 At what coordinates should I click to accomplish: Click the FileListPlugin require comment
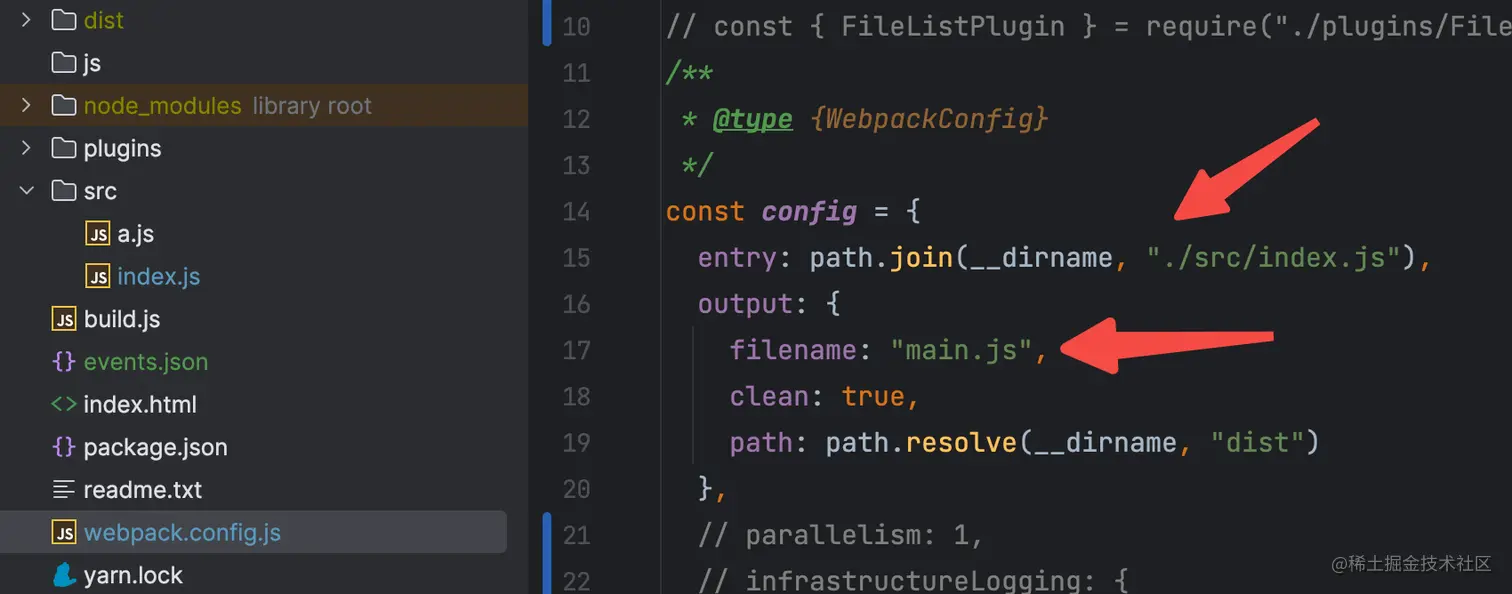(x=1089, y=26)
